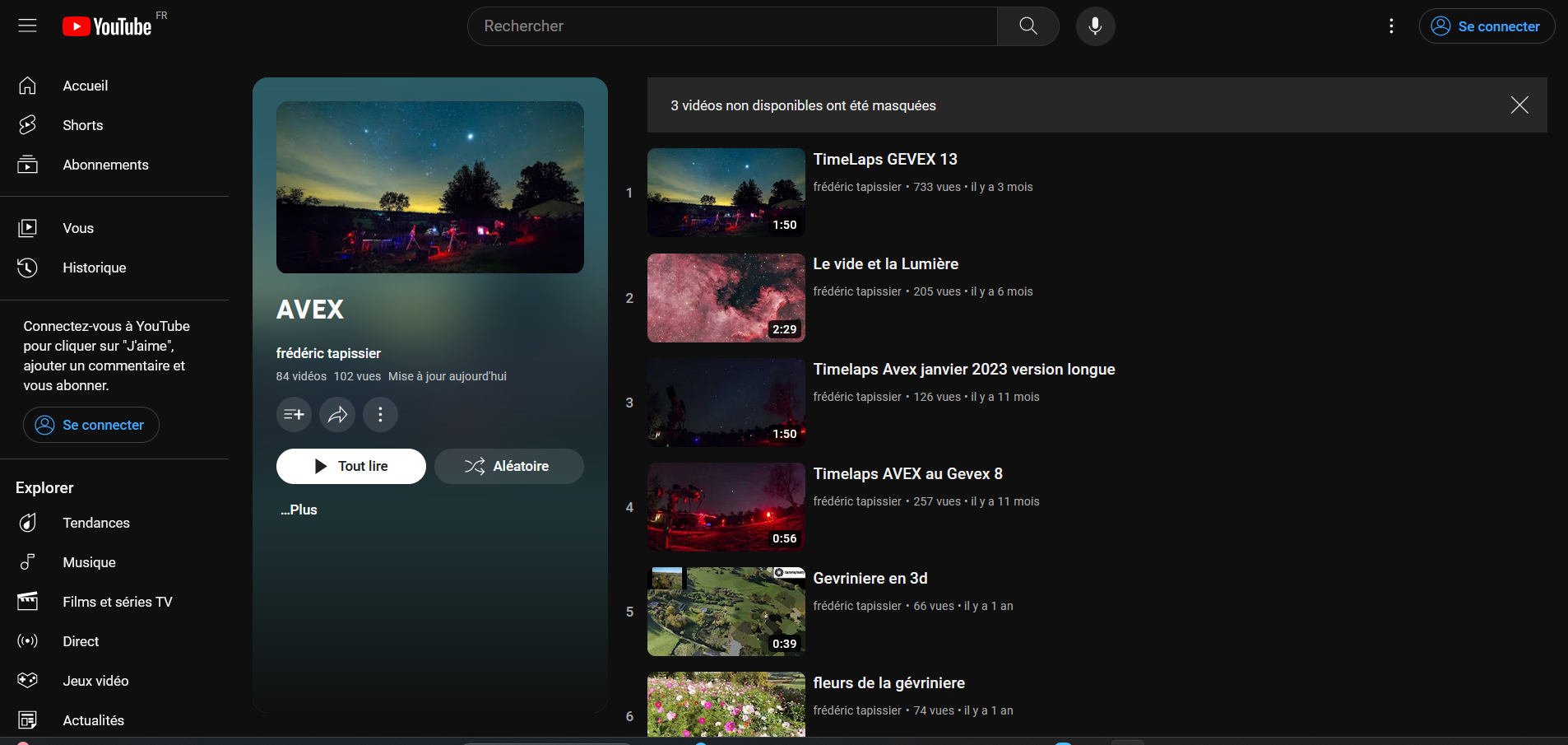Play the Le vide et la Lumière thumbnail
This screenshot has width=1568, height=745.
pyautogui.click(x=726, y=298)
